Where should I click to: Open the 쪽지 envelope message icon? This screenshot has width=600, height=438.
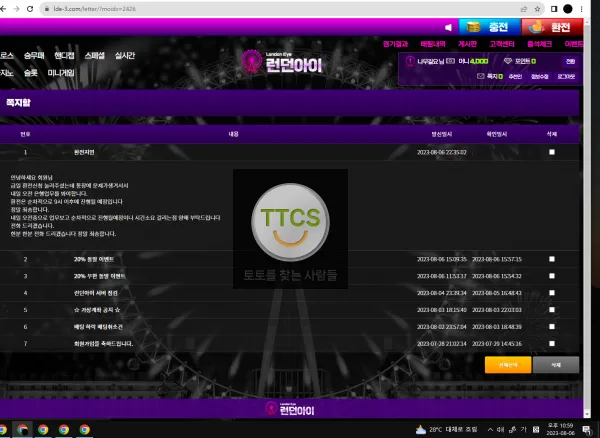point(481,76)
